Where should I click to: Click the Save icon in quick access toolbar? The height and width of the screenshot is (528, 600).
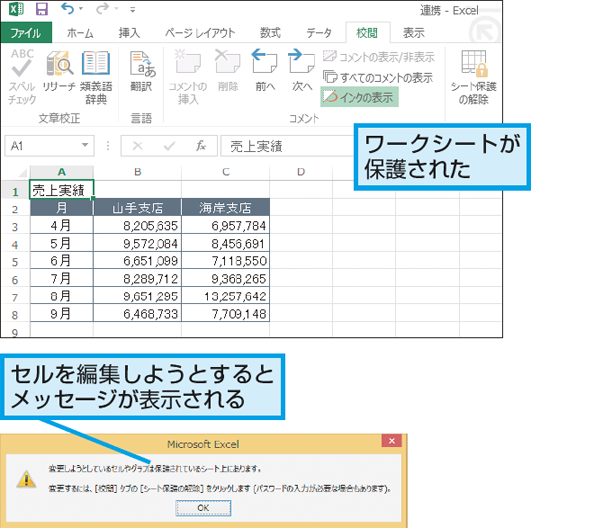pyautogui.click(x=42, y=10)
